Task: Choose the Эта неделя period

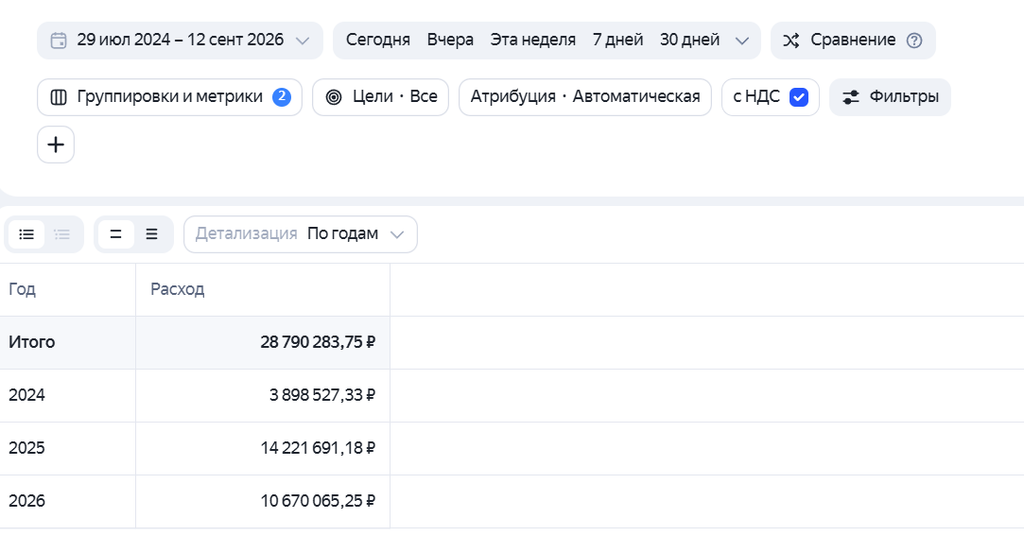Action: [x=533, y=40]
